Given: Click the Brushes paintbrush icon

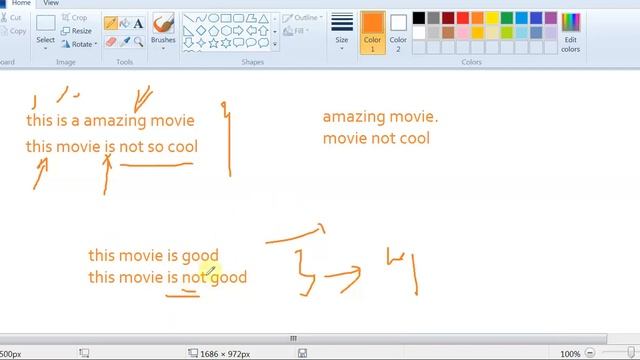Looking at the screenshot, I should coord(163,24).
